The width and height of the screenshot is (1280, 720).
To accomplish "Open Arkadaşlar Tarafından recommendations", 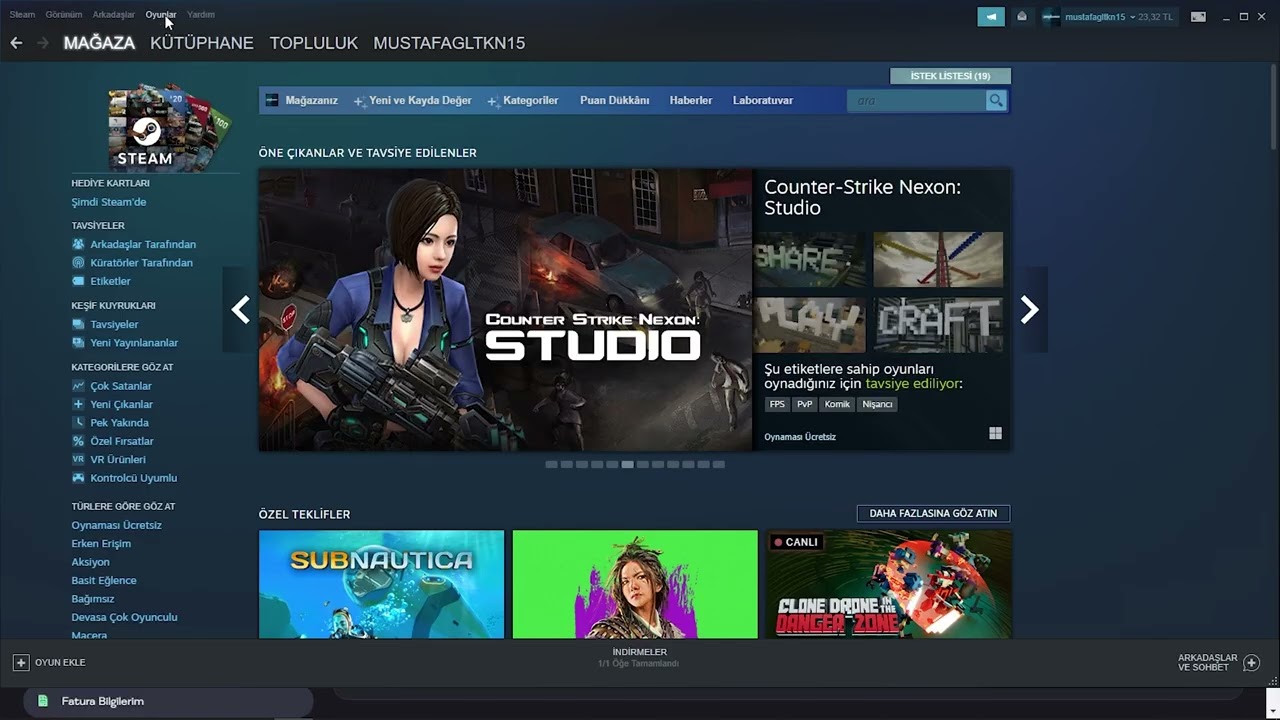I will tap(143, 244).
